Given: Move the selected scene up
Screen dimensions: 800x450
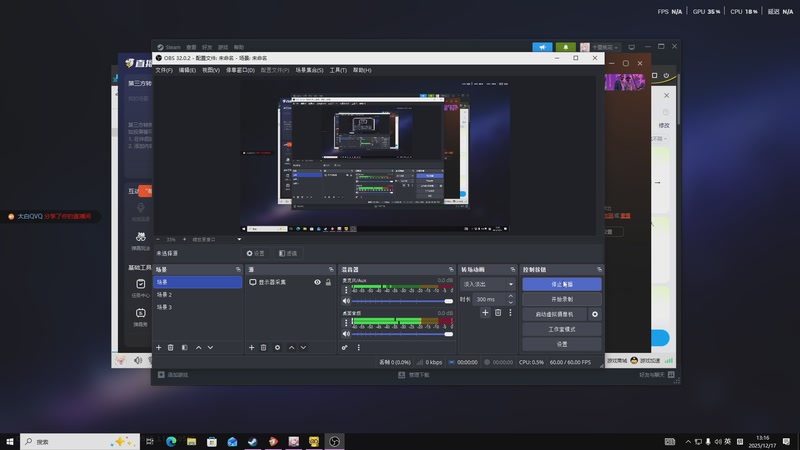Looking at the screenshot, I should (198, 347).
